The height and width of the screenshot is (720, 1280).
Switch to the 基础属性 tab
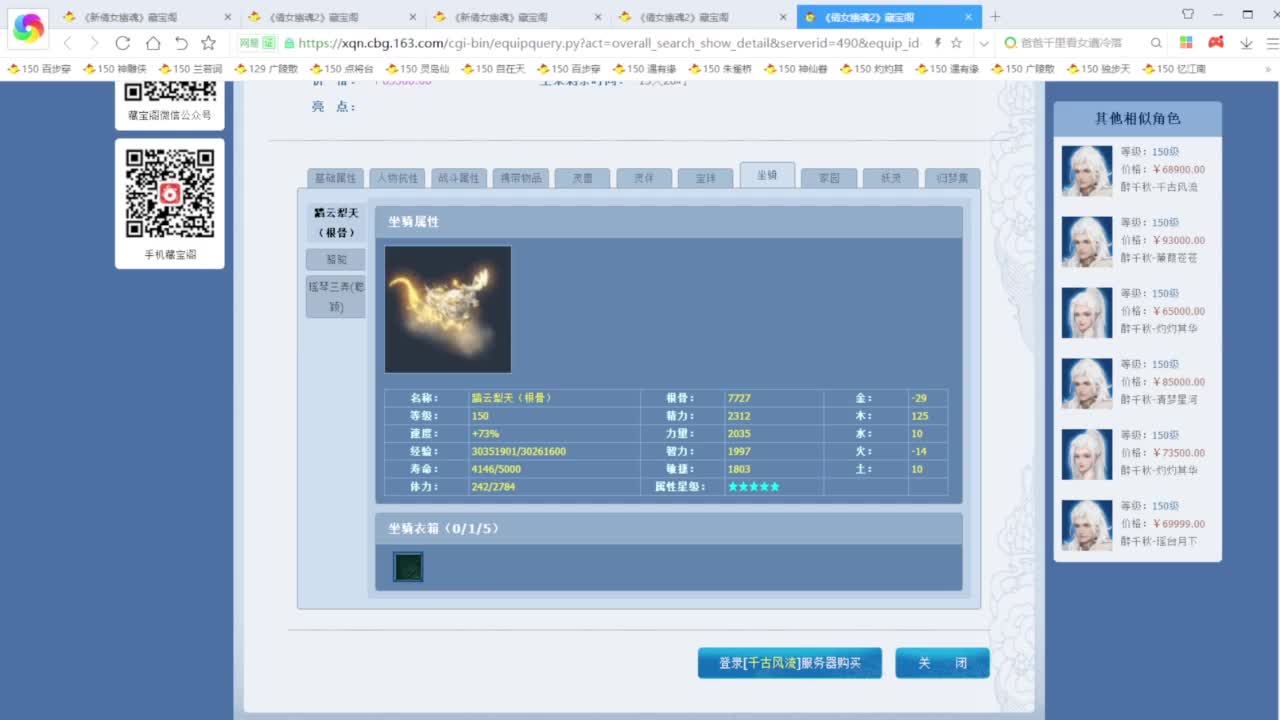(335, 176)
